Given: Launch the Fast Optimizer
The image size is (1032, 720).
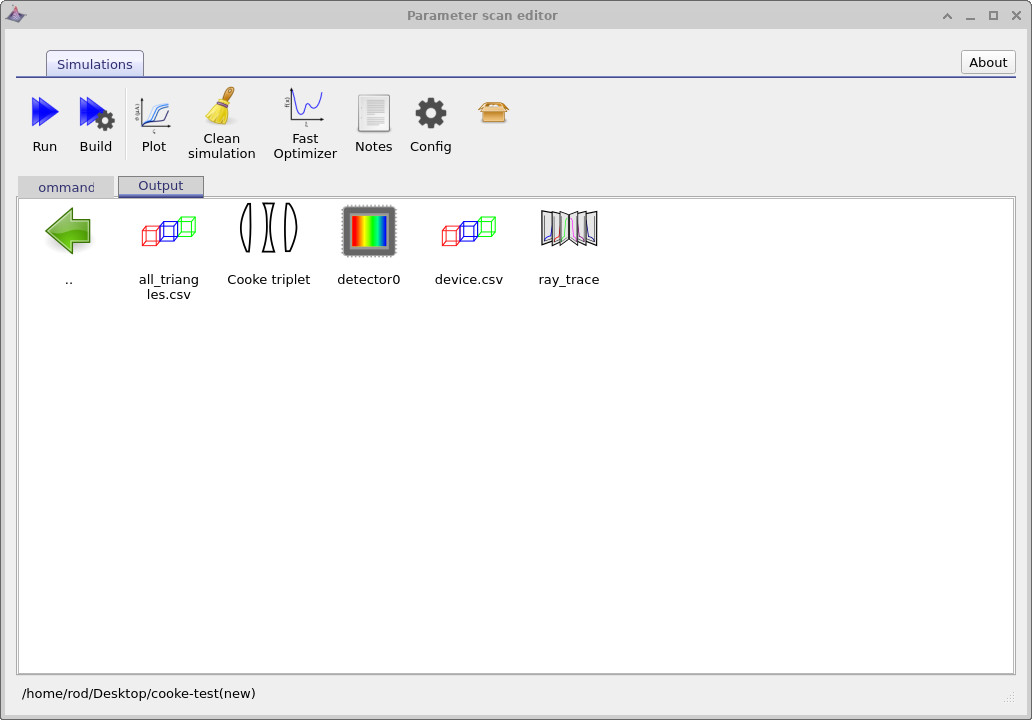Looking at the screenshot, I should 305,105.
